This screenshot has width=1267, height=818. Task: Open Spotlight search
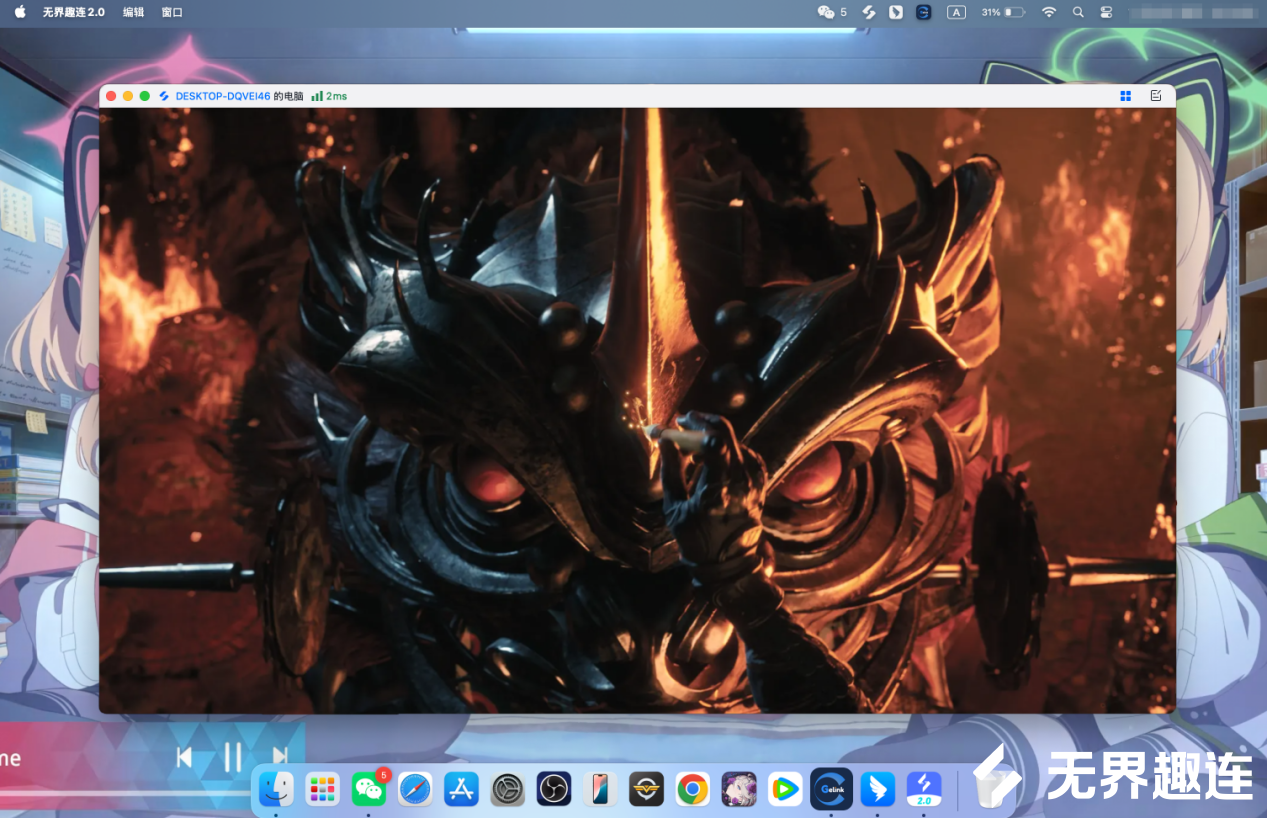tap(1078, 12)
